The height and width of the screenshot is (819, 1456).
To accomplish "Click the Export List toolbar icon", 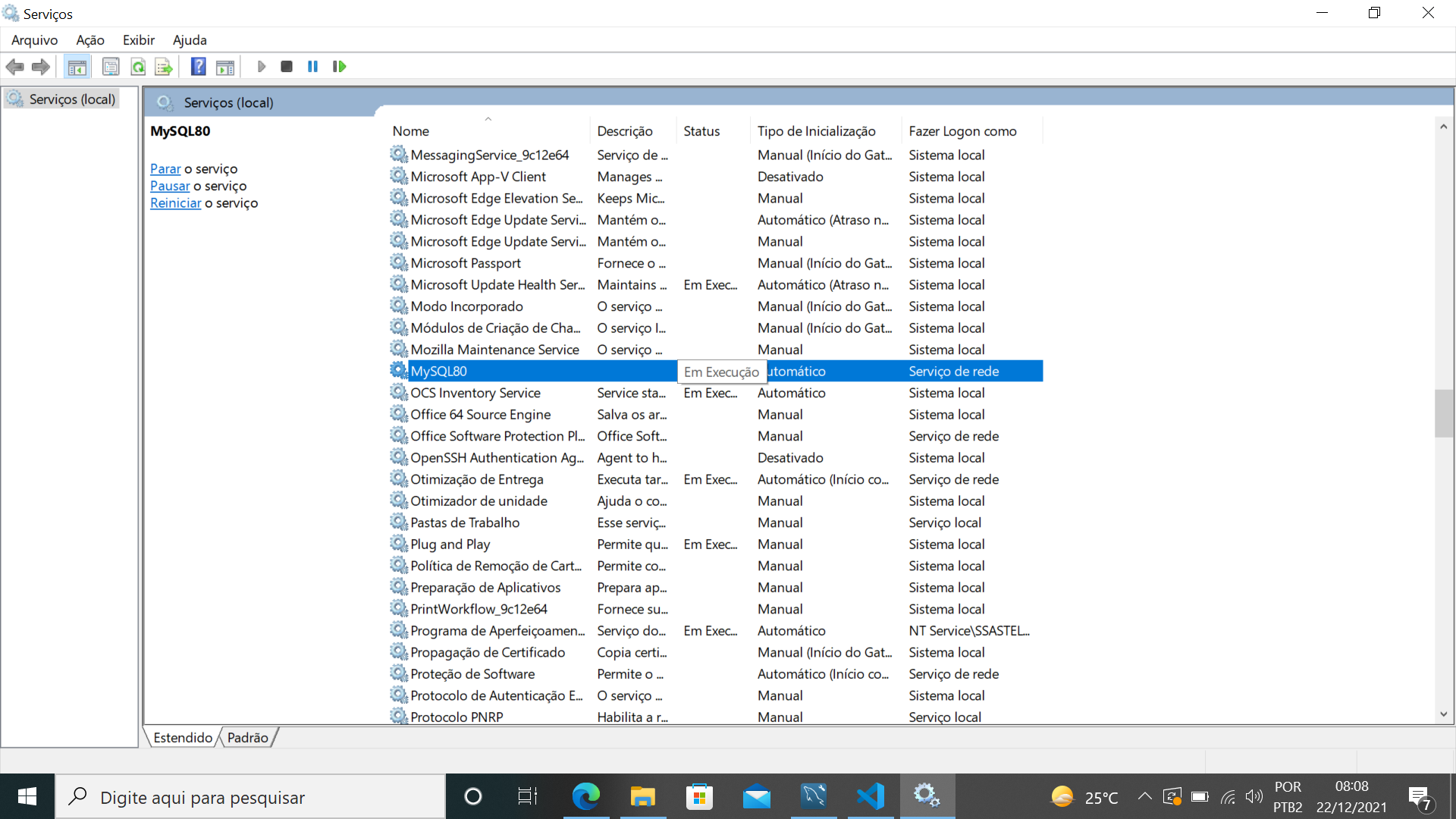I will [164, 67].
